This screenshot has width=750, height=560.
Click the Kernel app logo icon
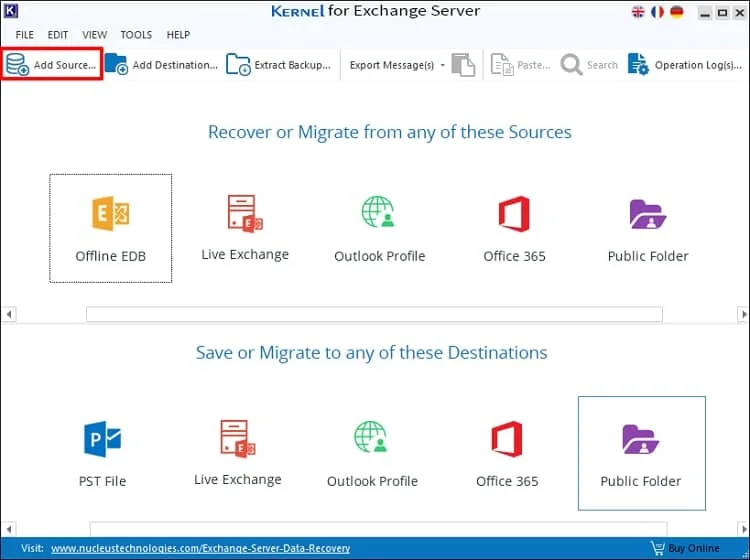coord(11,11)
